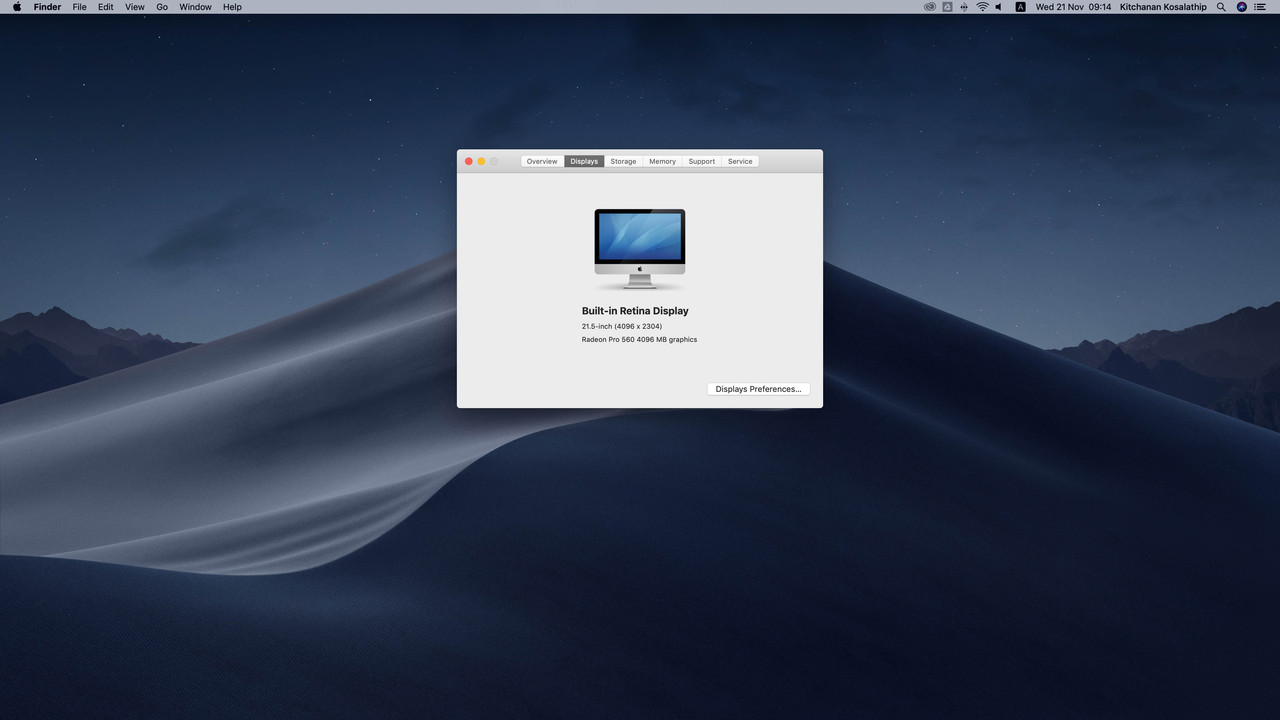The height and width of the screenshot is (720, 1280).
Task: Open the View menu
Action: 134,7
